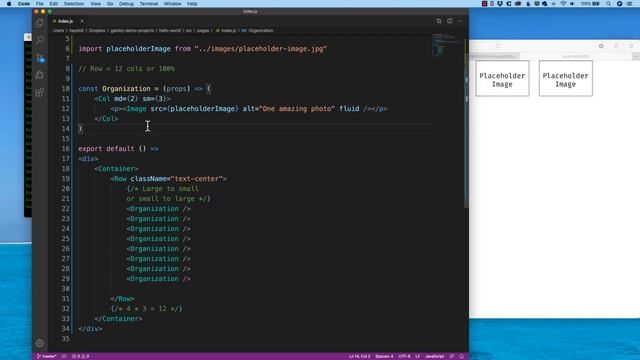This screenshot has width=640, height=360.
Task: Click the volume icon in menu bar
Action: tap(572, 4)
